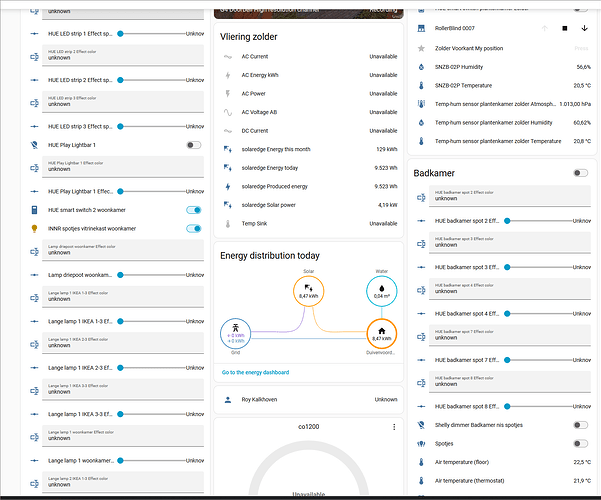Adjust the HUE LED strip 1 Effect speed slider
Screen dimensions: 601x500
click(x=152, y=34)
